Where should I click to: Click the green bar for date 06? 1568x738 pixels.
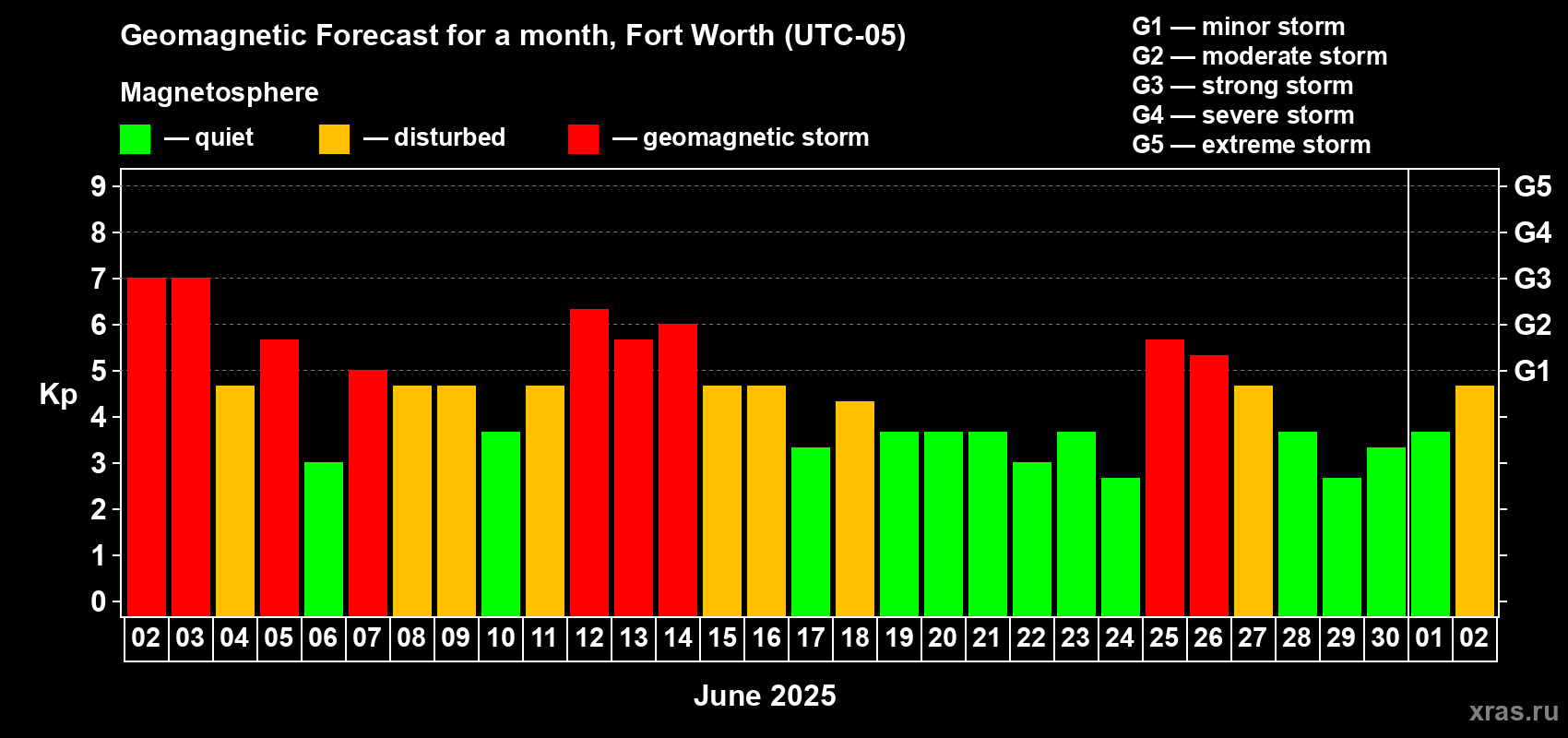coord(324,539)
